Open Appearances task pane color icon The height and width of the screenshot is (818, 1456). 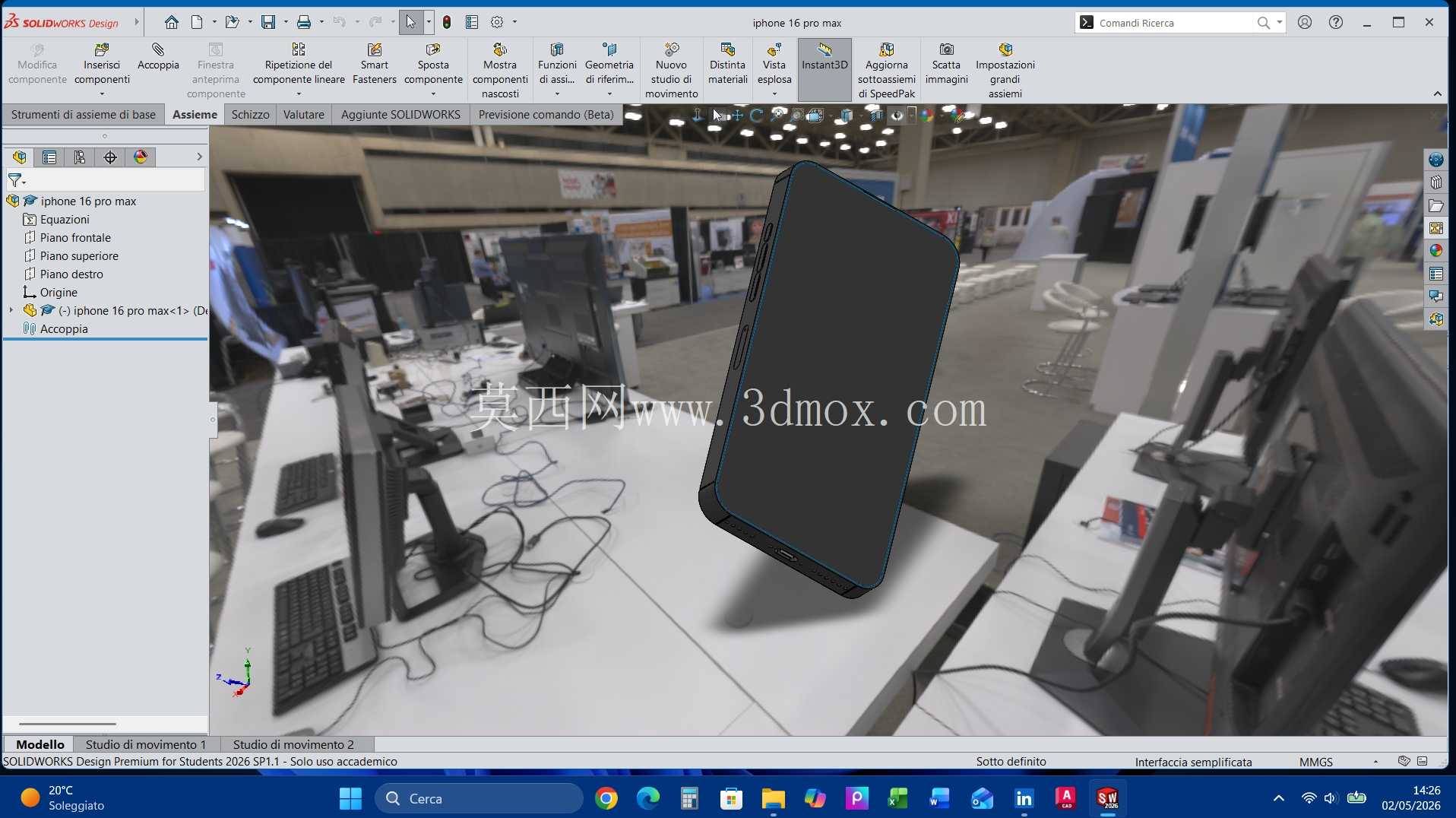coord(1435,251)
